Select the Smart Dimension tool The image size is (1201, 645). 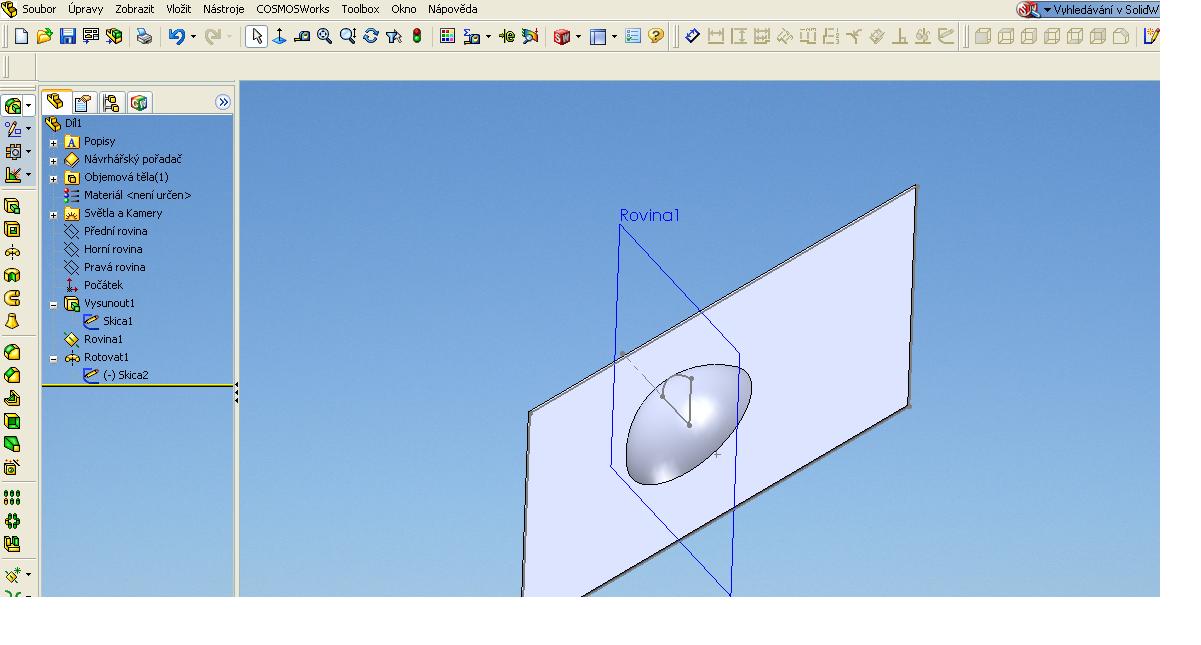(692, 36)
